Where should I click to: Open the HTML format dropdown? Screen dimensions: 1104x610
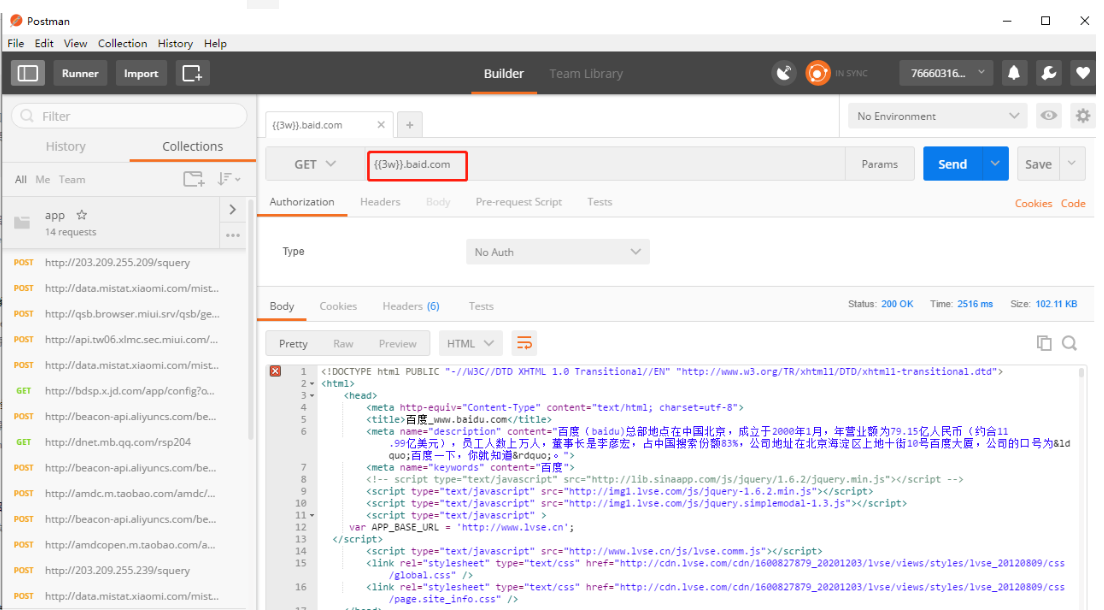click(x=470, y=343)
